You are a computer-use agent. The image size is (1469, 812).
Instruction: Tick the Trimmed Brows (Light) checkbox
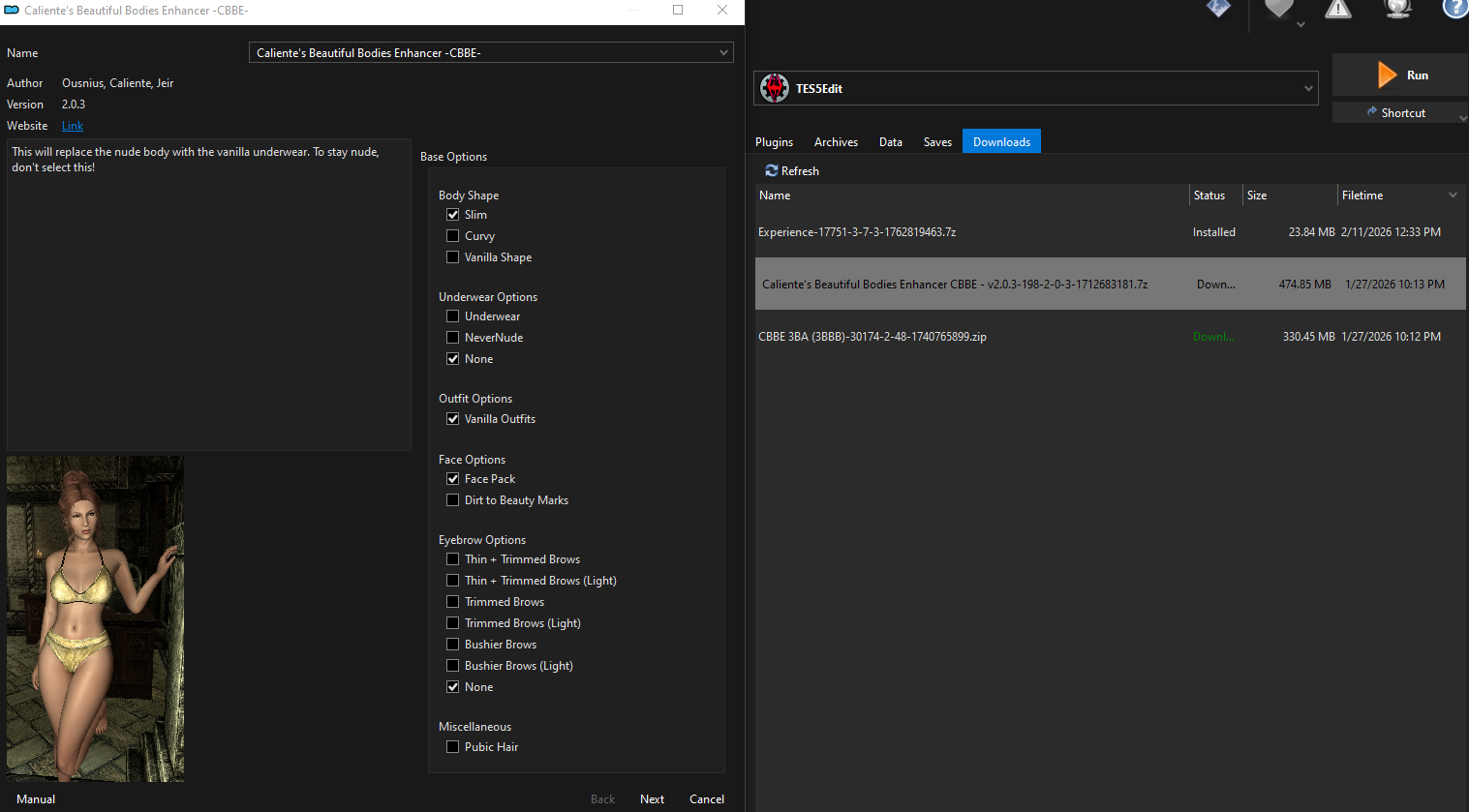(x=452, y=623)
